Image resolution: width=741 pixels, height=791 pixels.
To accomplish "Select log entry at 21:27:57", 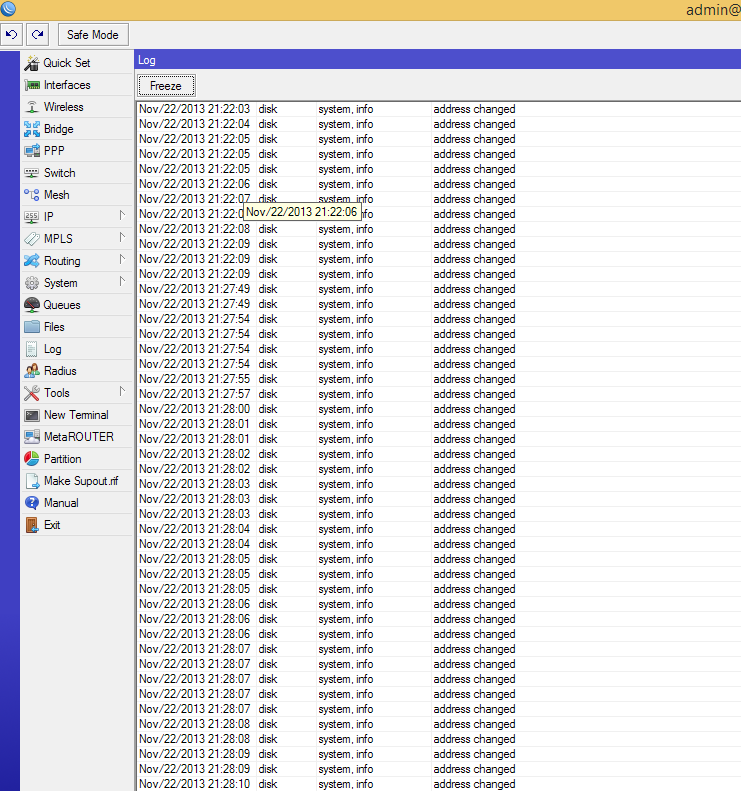I will coord(439,394).
